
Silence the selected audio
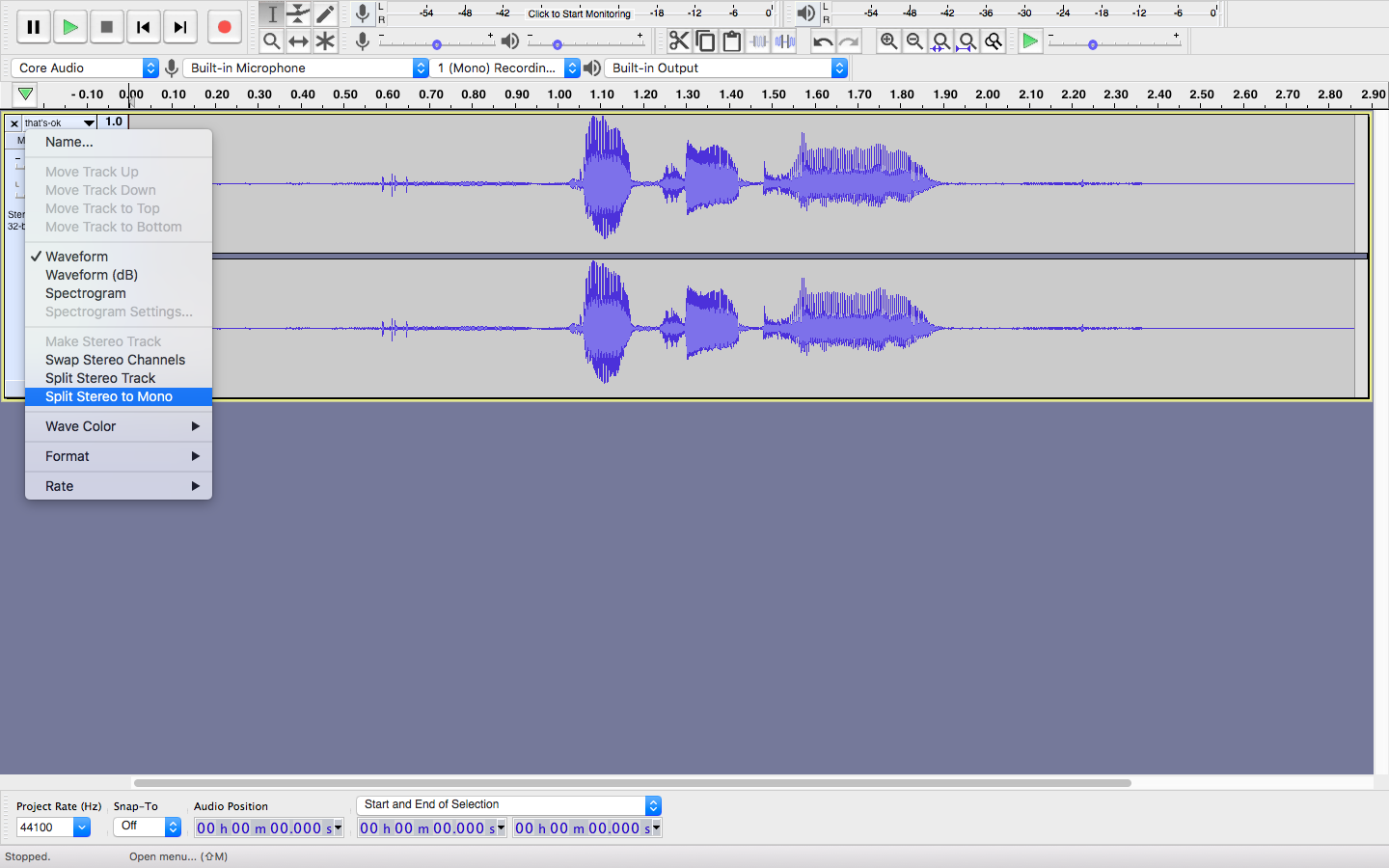[x=785, y=41]
